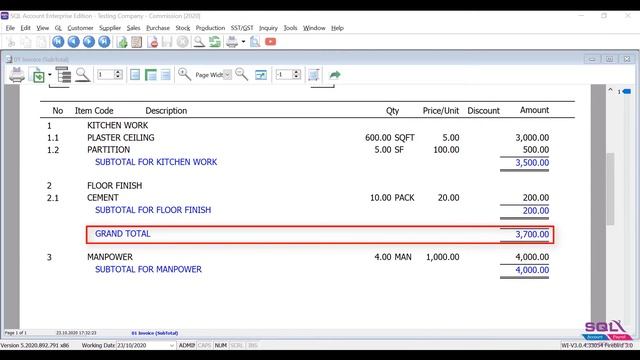640x360 pixels.
Task: Go to the next record arrow
Action: click(89, 42)
